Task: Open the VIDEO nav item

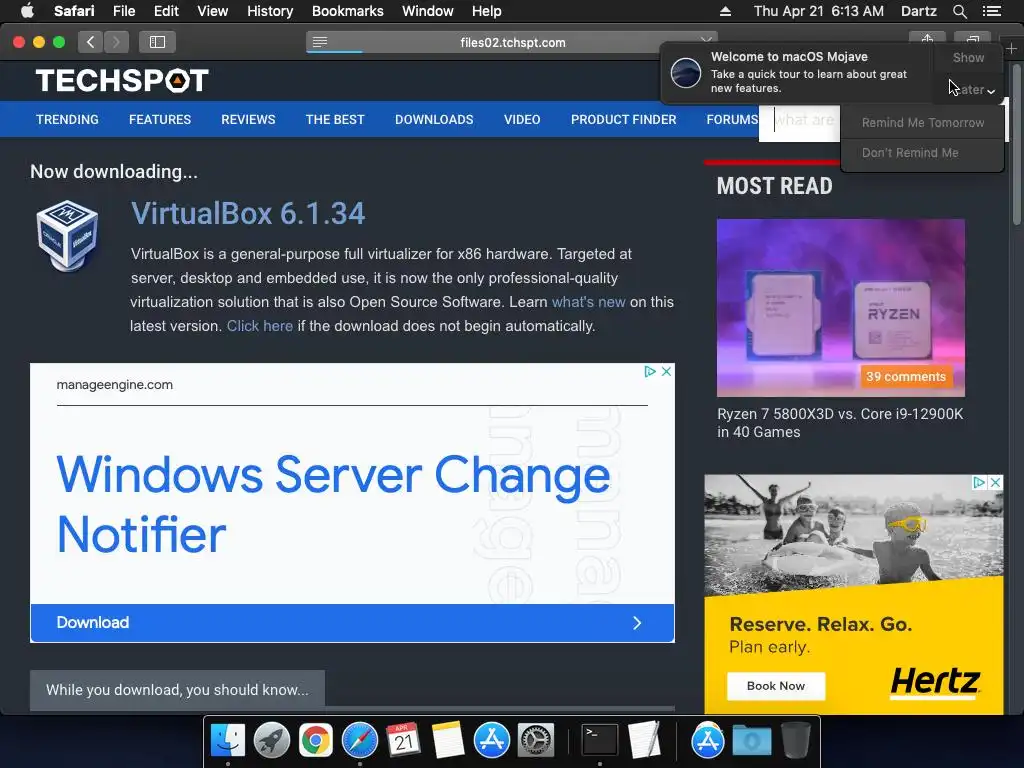Action: [522, 120]
